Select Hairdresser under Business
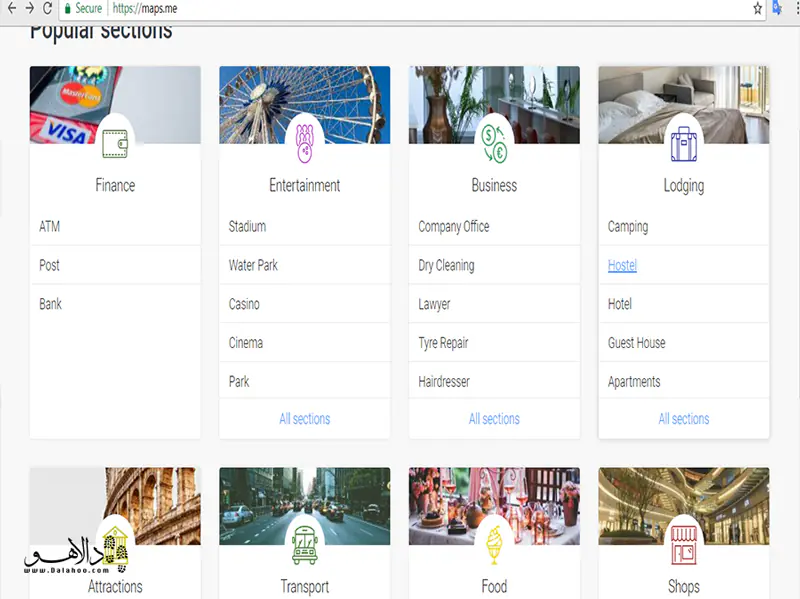800x599 pixels. [x=444, y=382]
